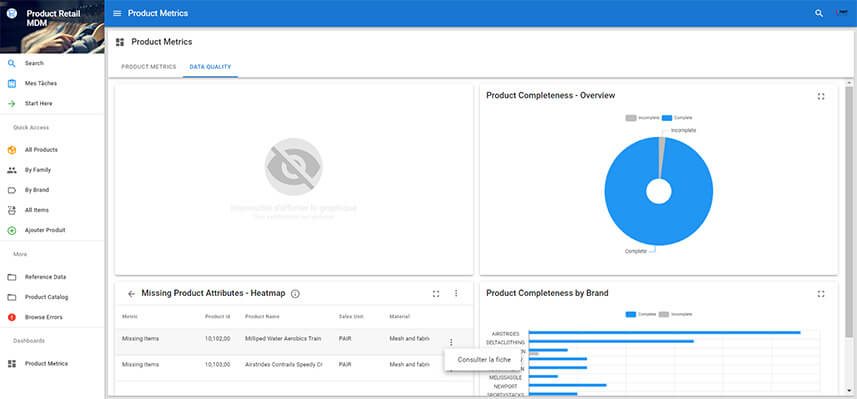
Task: Click the info icon next to Heatmap title
Action: 296,294
